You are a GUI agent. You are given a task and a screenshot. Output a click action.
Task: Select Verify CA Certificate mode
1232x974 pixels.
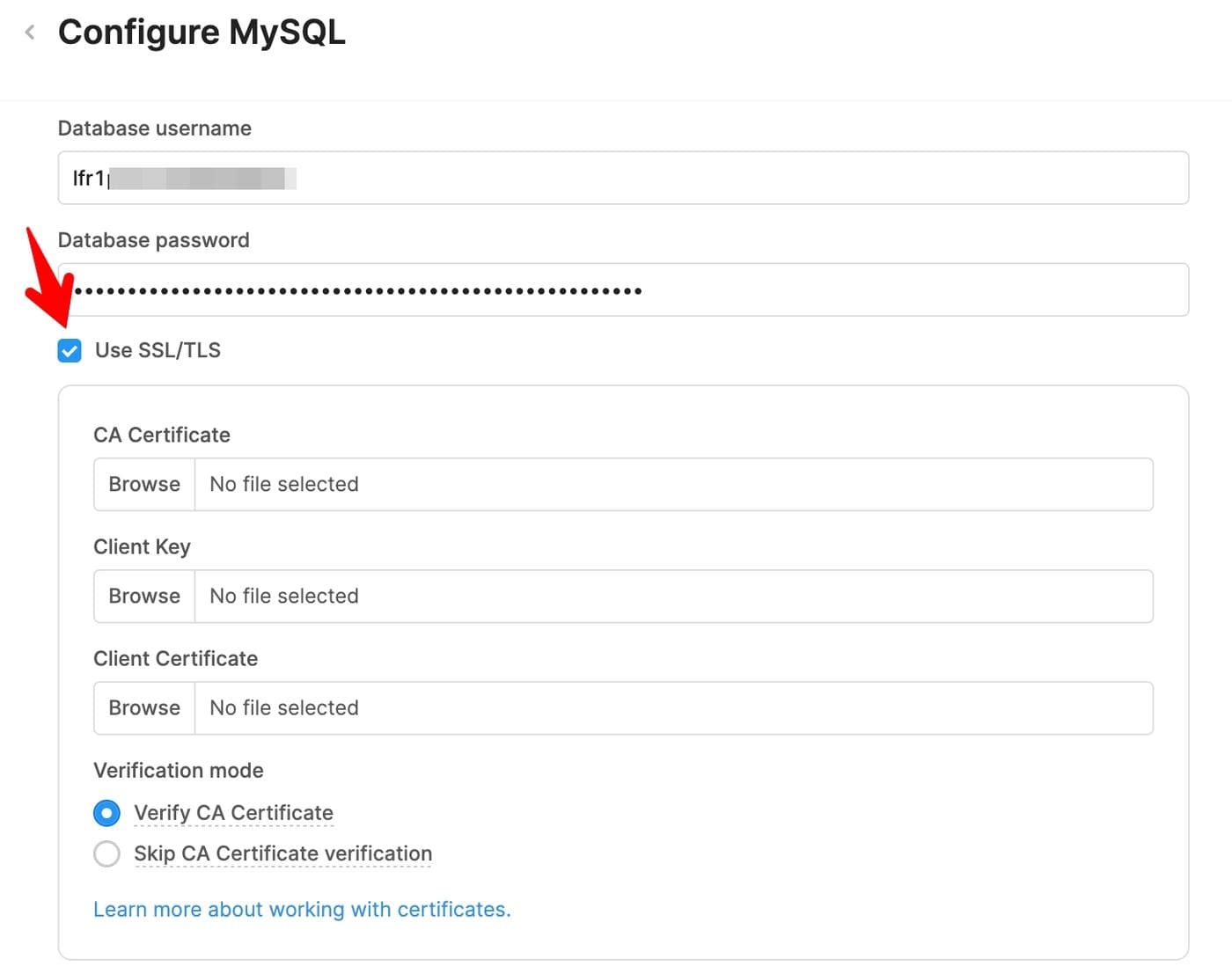pos(106,813)
